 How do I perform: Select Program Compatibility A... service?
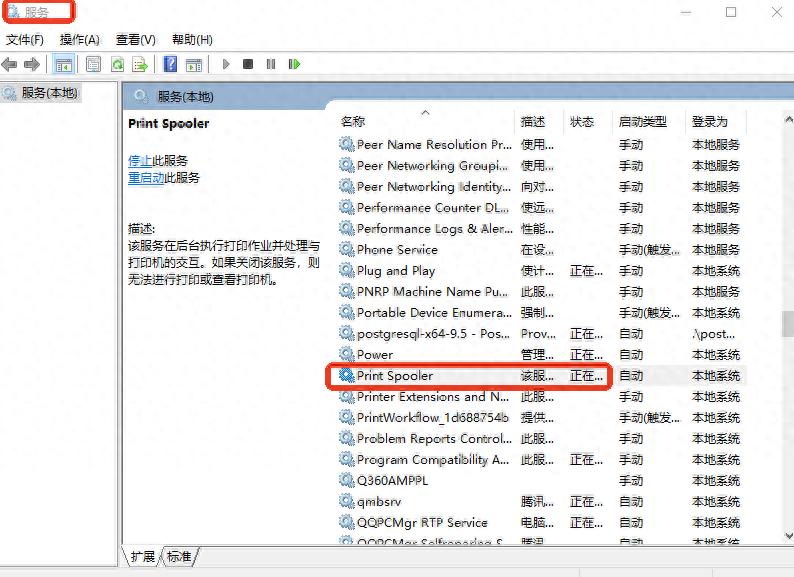click(x=542, y=459)
